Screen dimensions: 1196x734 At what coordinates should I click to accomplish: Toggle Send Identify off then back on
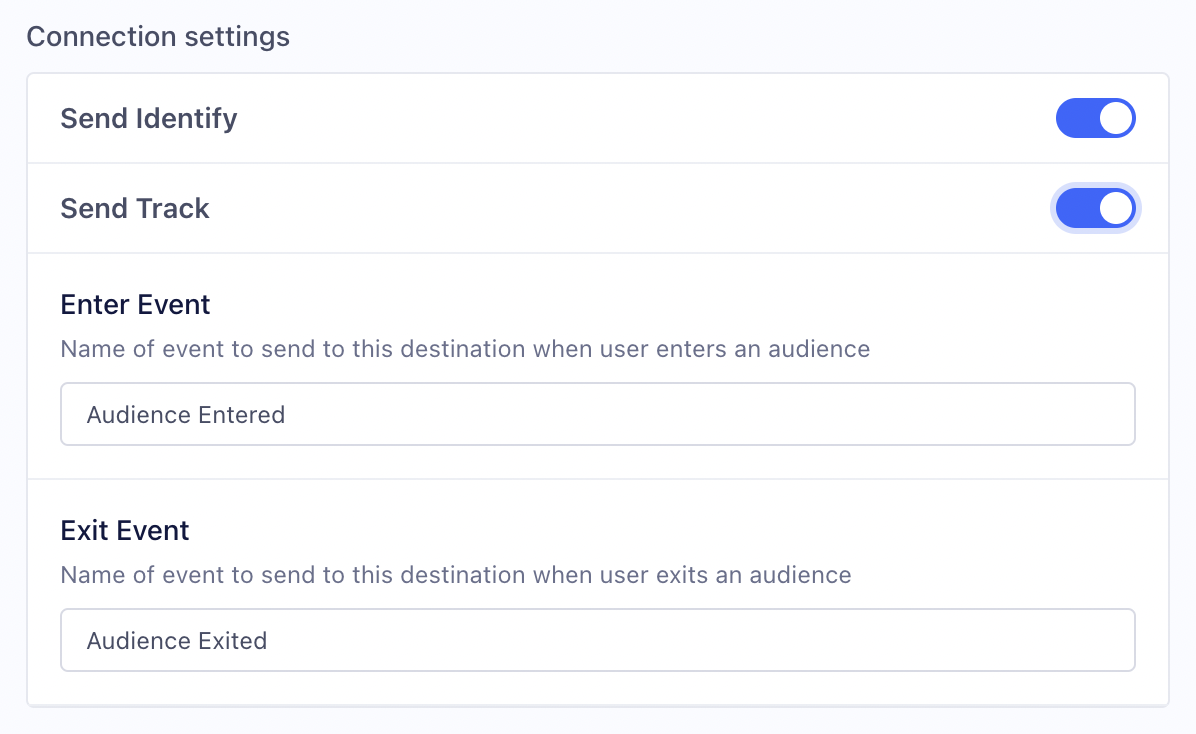(x=1096, y=118)
